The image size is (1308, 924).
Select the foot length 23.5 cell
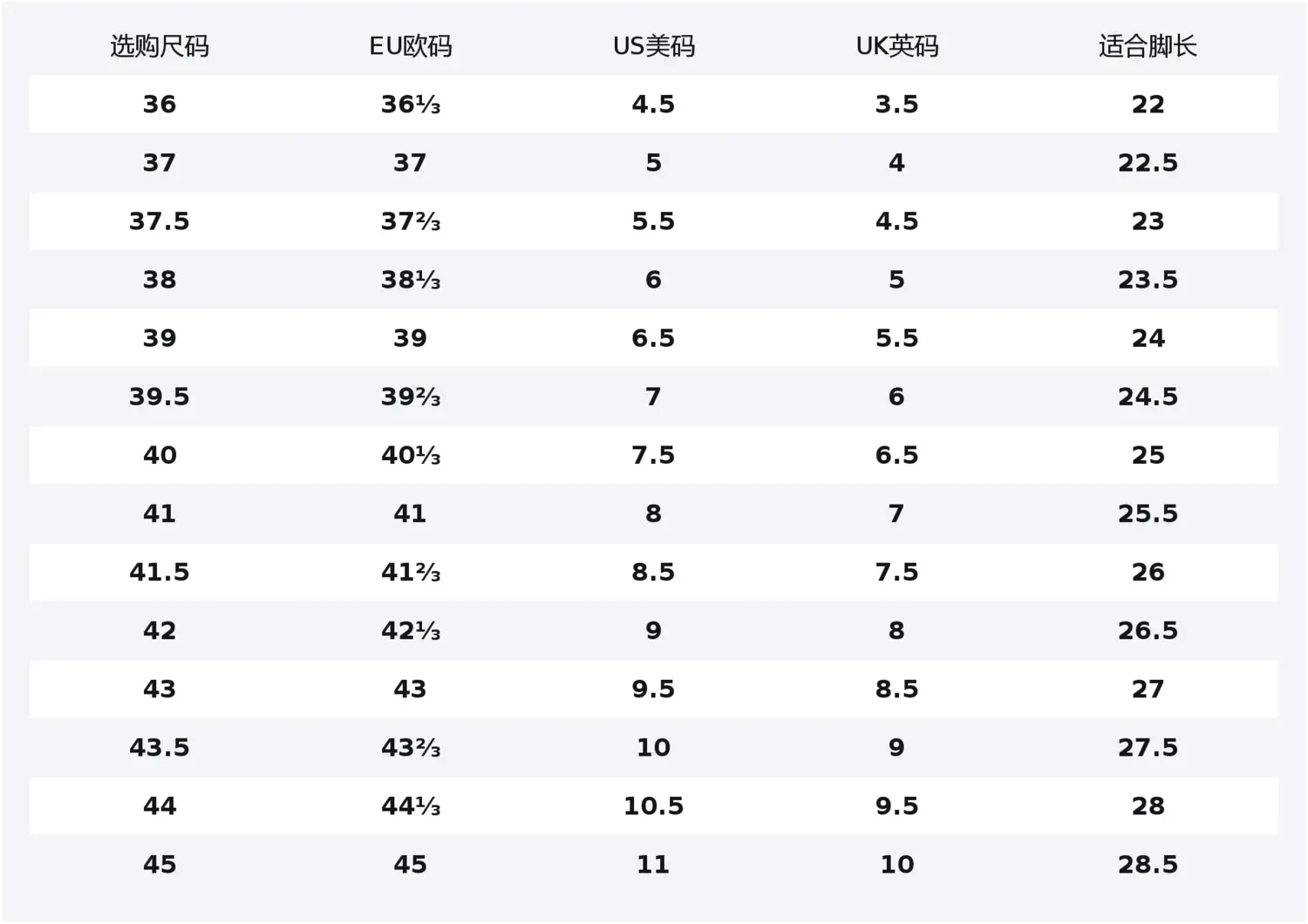pos(1148,280)
